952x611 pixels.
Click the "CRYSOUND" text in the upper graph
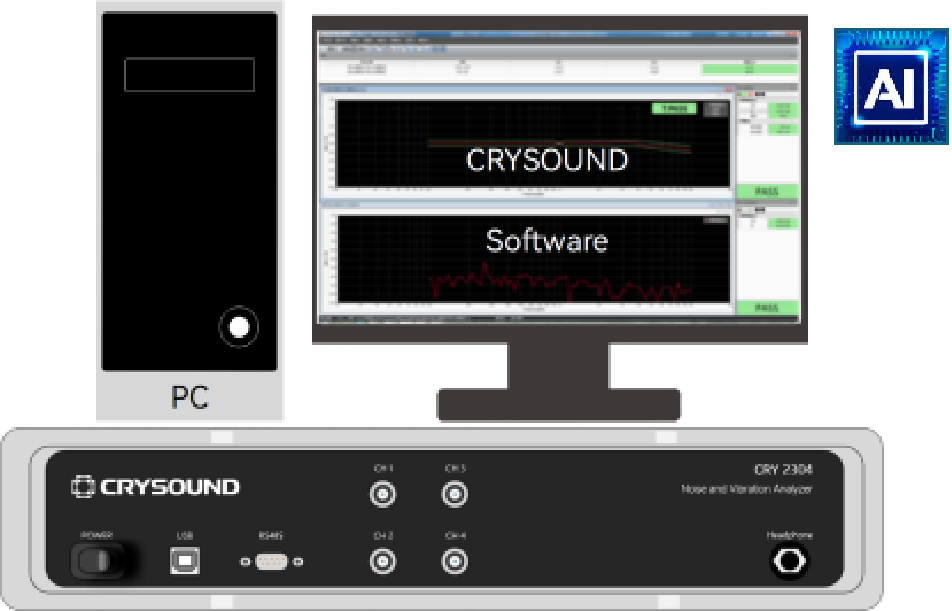(546, 160)
